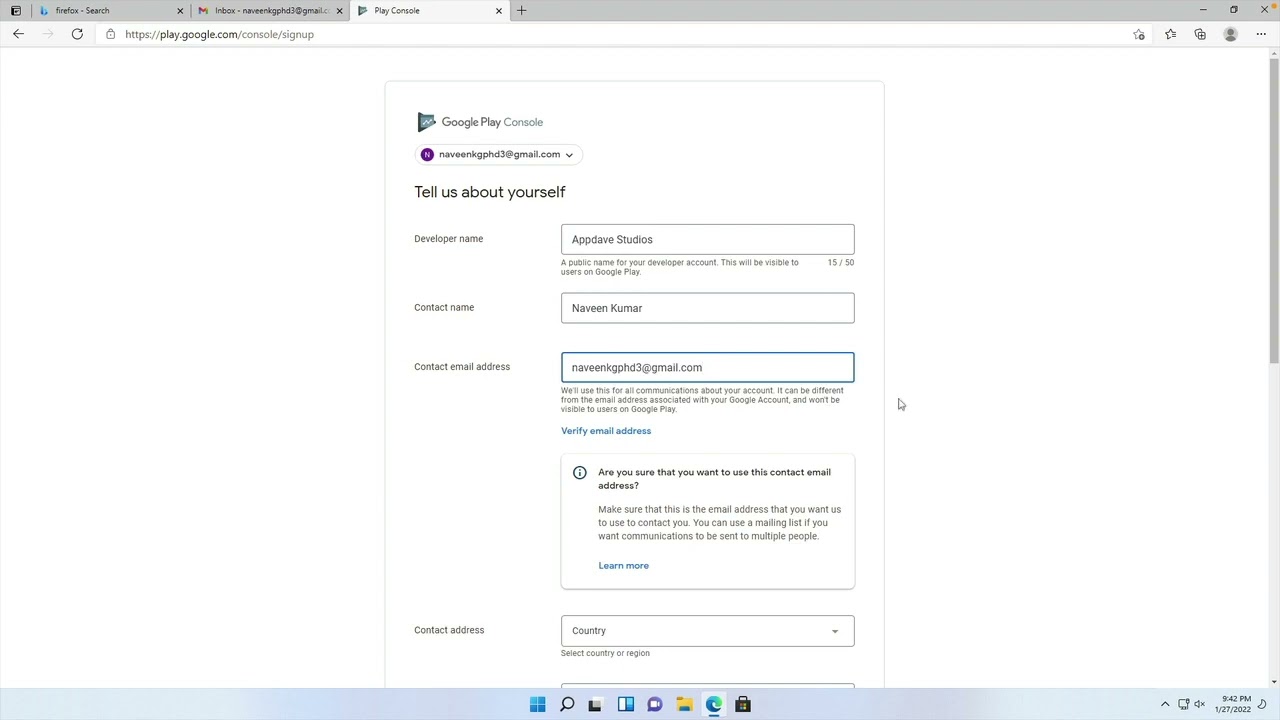Open the naveenkgphd3@gmail.com account switcher

click(498, 154)
